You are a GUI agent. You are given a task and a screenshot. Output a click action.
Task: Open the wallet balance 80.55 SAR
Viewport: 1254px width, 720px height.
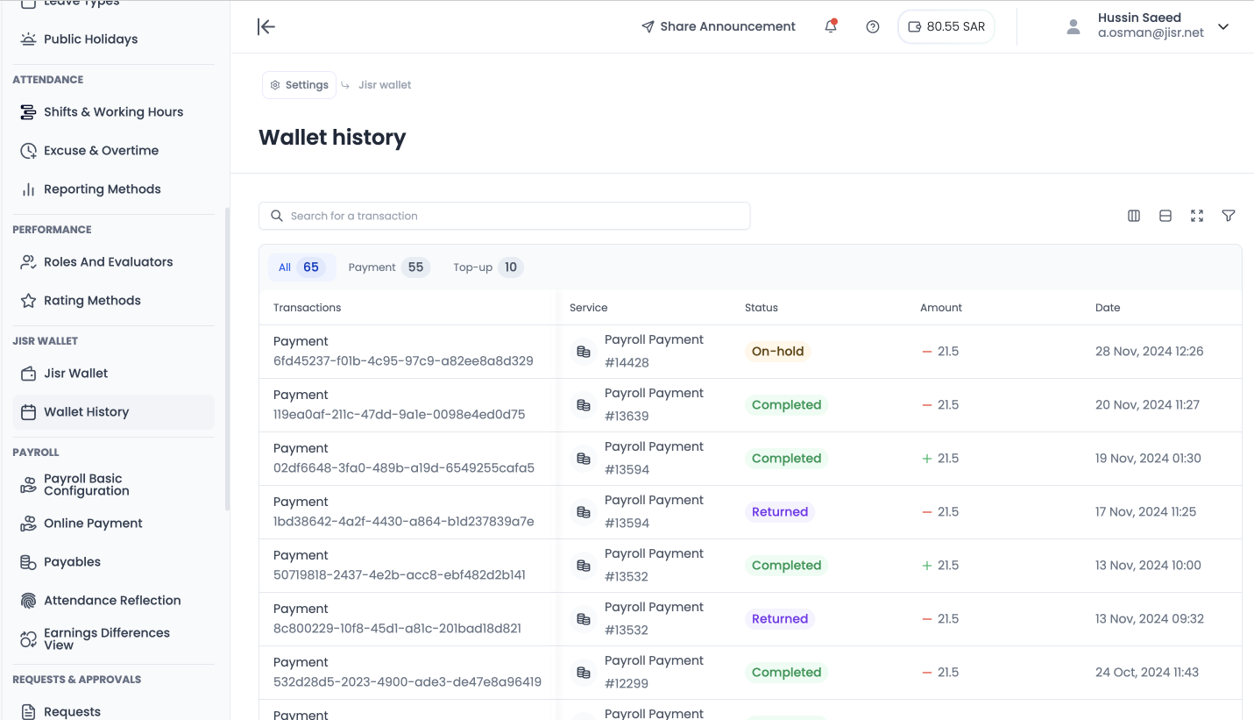[946, 27]
